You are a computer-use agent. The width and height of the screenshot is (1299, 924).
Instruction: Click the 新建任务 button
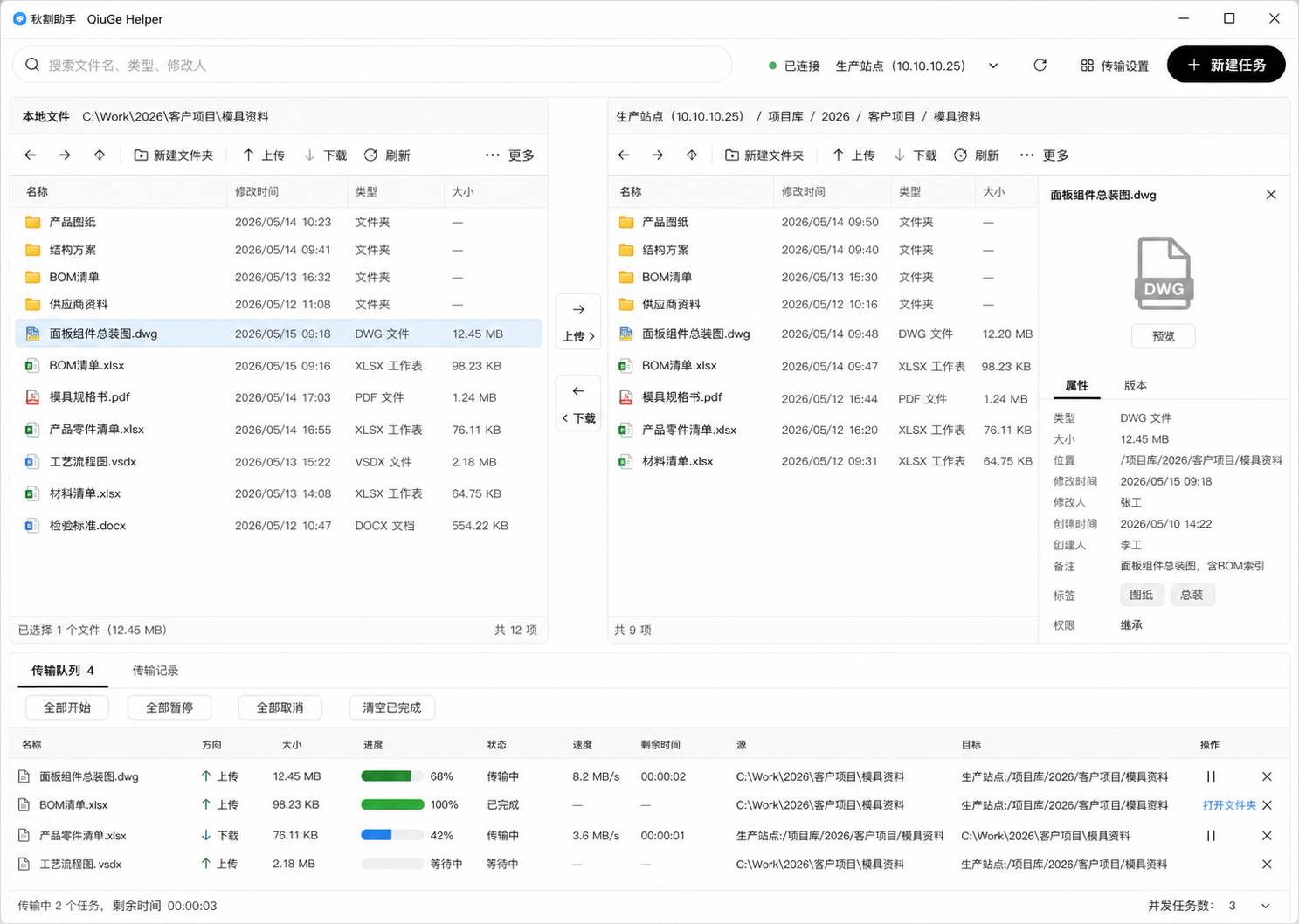click(1226, 65)
